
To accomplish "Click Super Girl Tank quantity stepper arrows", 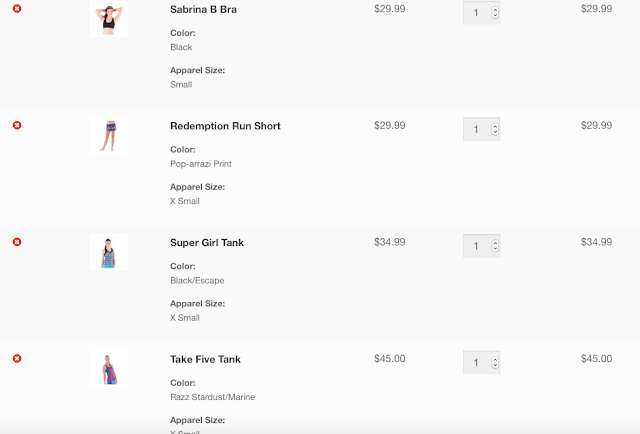I will 495,246.
